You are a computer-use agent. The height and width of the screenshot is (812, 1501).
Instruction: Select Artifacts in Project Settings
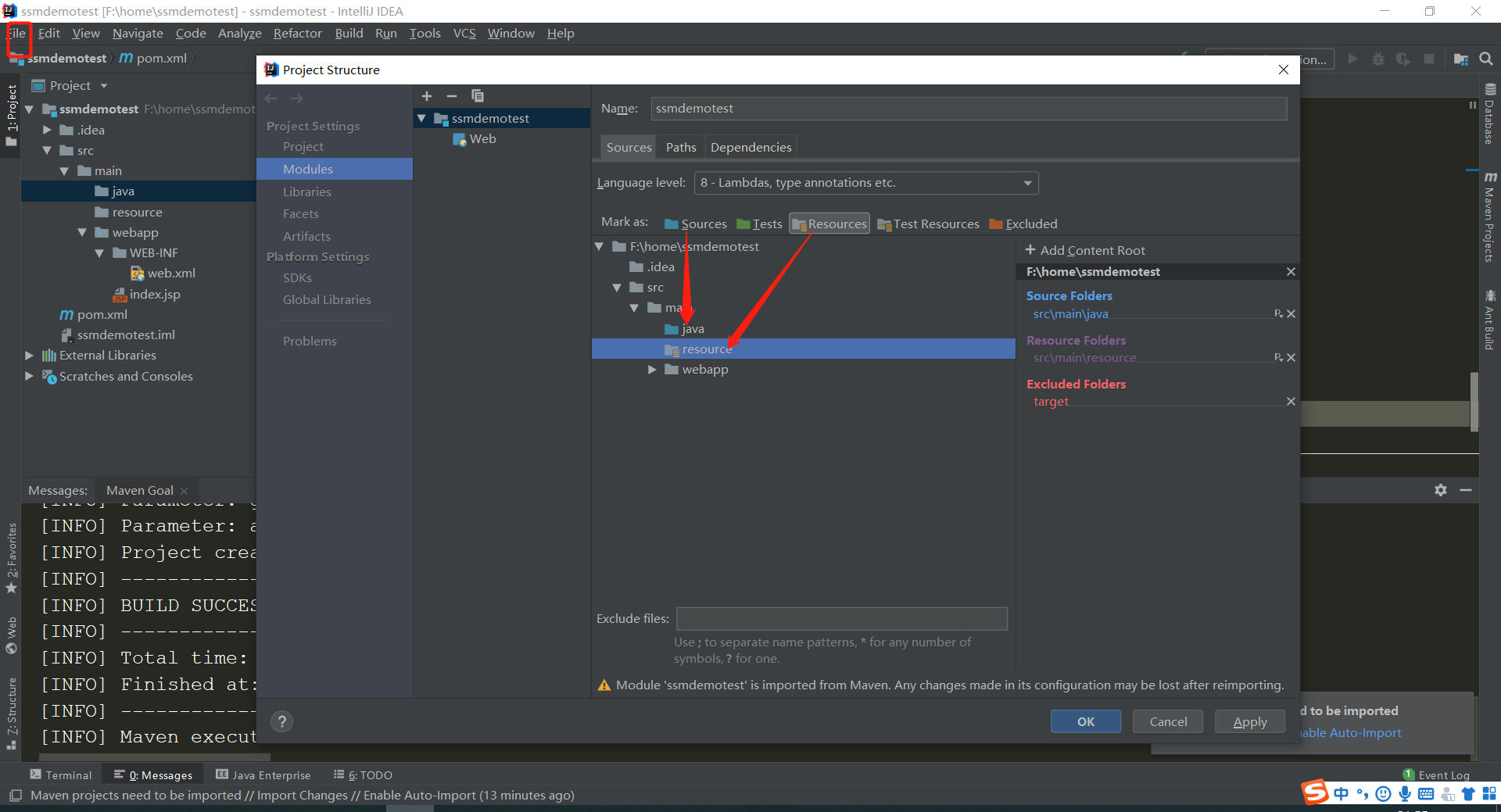pyautogui.click(x=306, y=236)
